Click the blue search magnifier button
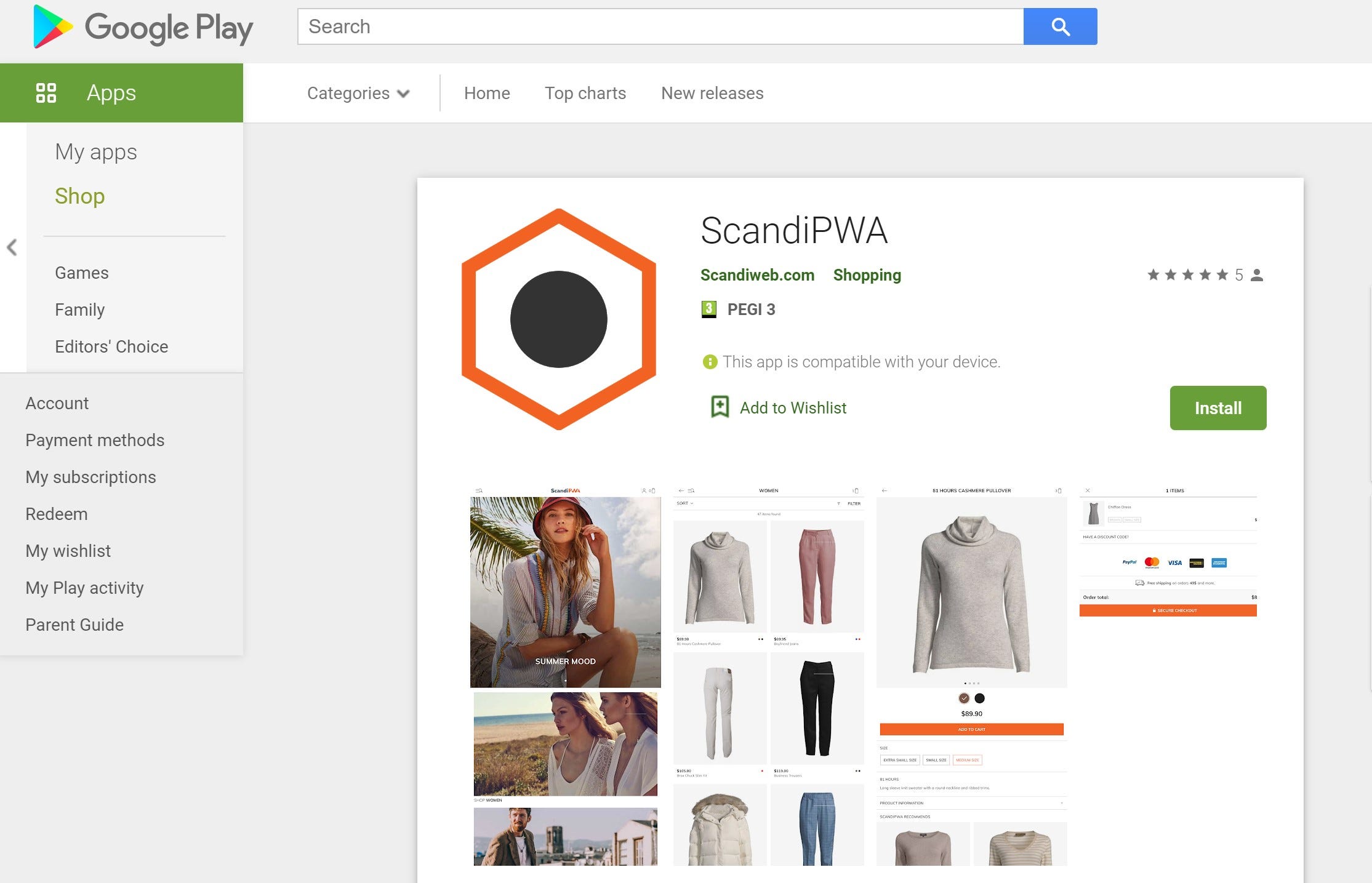 (x=1059, y=26)
